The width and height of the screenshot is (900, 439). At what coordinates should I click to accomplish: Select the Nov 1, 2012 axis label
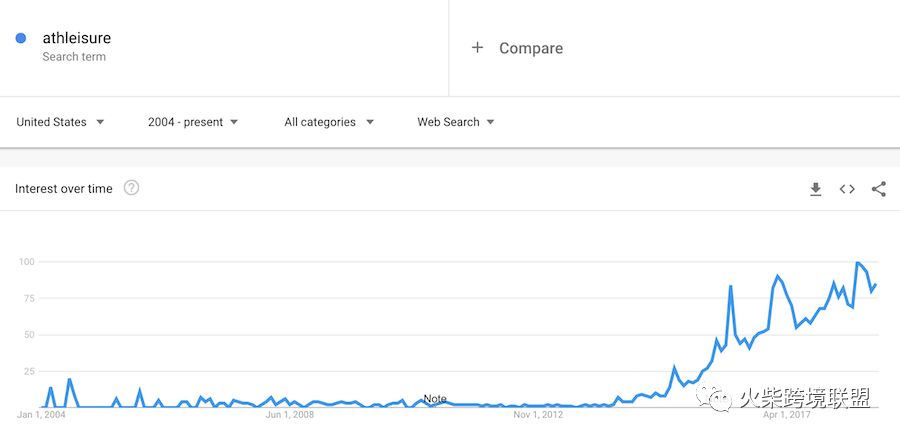(x=538, y=414)
